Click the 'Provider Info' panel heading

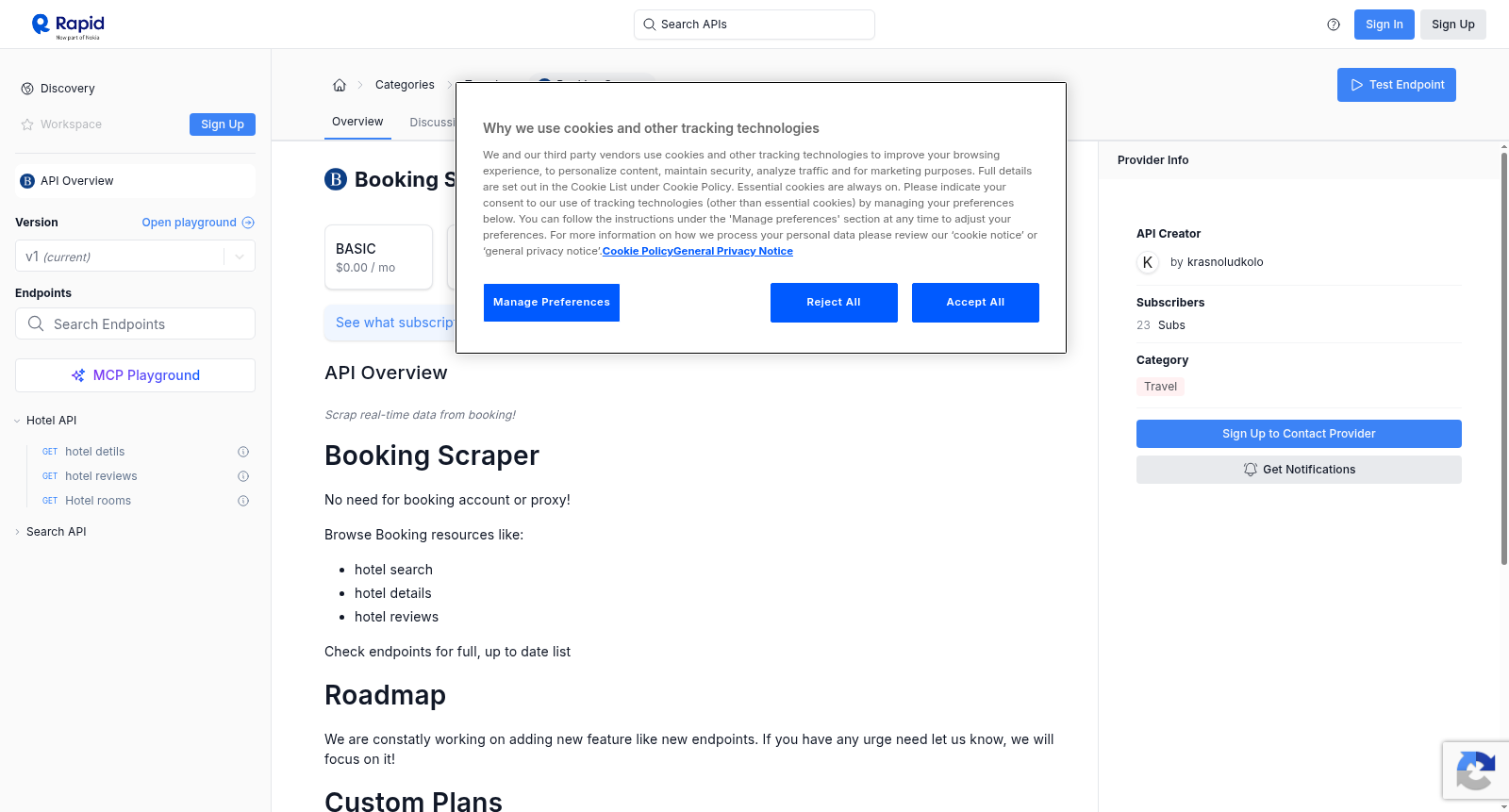[x=1152, y=160]
